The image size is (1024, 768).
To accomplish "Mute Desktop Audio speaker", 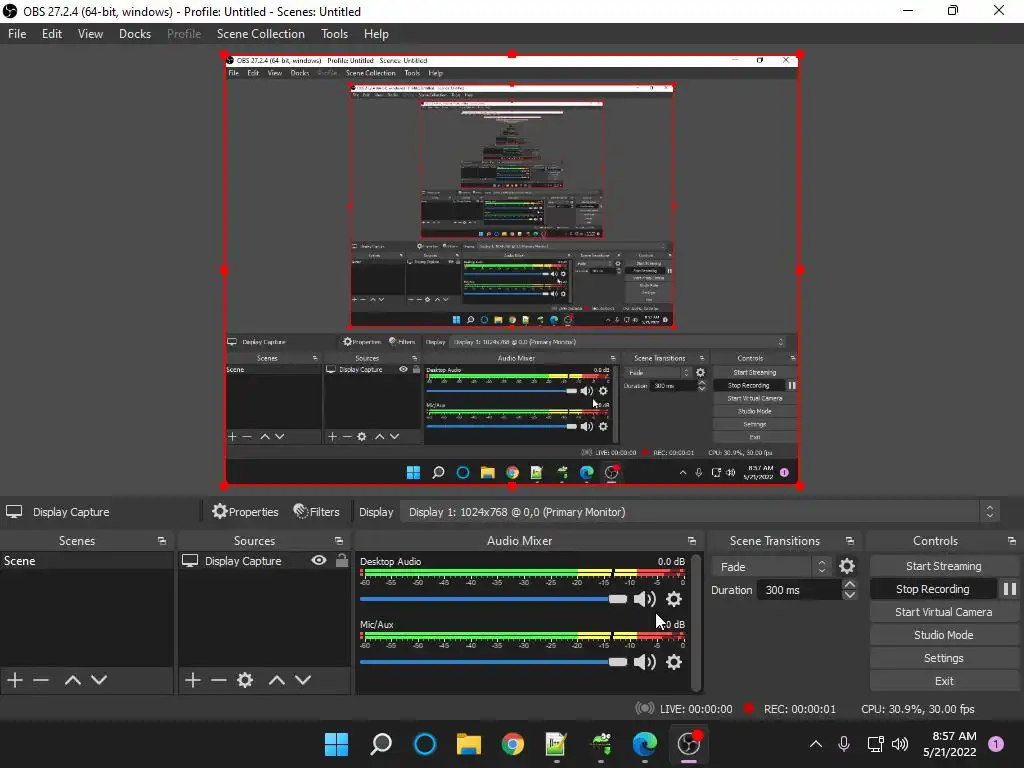I will pos(645,599).
